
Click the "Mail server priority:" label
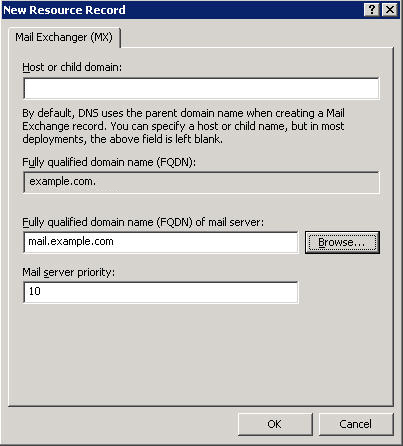(68, 272)
